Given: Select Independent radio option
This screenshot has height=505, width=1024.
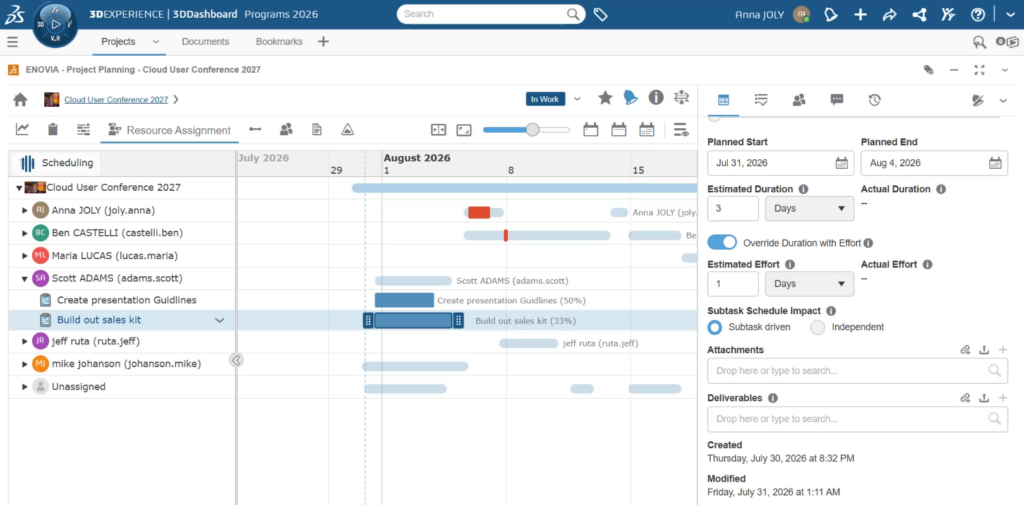Looking at the screenshot, I should [x=818, y=327].
